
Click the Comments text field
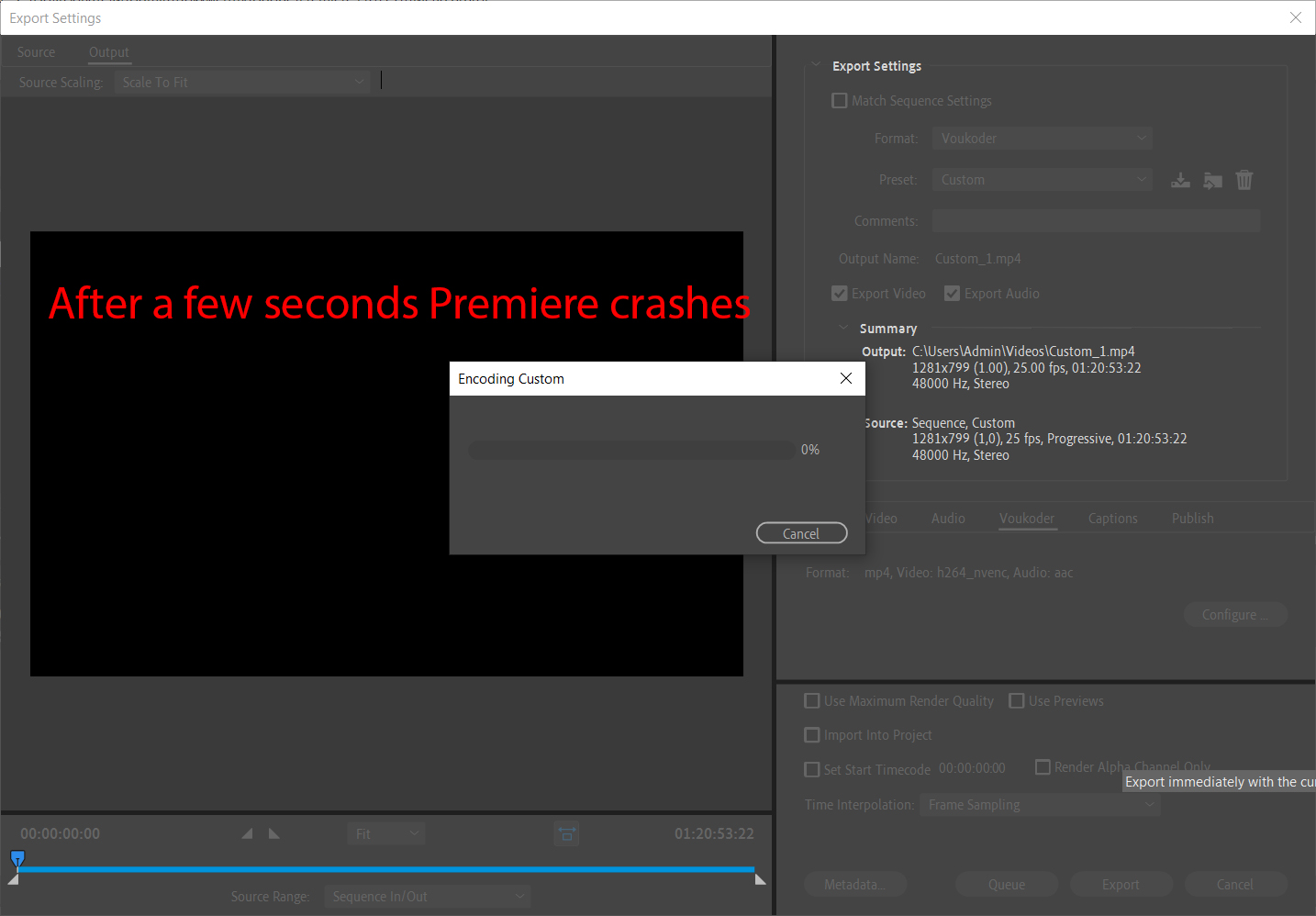(1096, 221)
